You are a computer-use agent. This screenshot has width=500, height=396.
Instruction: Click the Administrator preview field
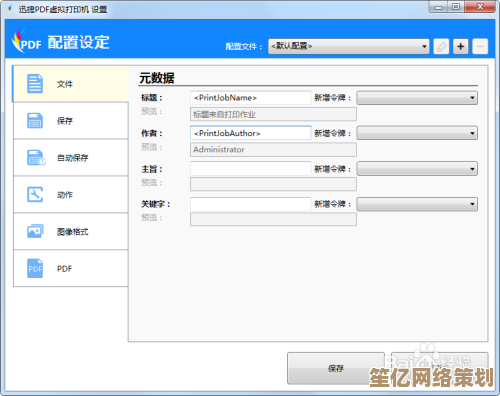(x=273, y=150)
